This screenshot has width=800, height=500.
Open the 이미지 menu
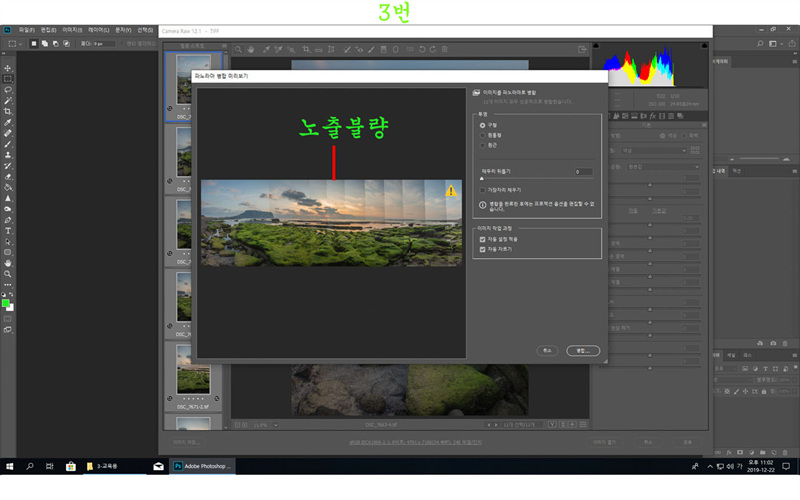coord(72,31)
